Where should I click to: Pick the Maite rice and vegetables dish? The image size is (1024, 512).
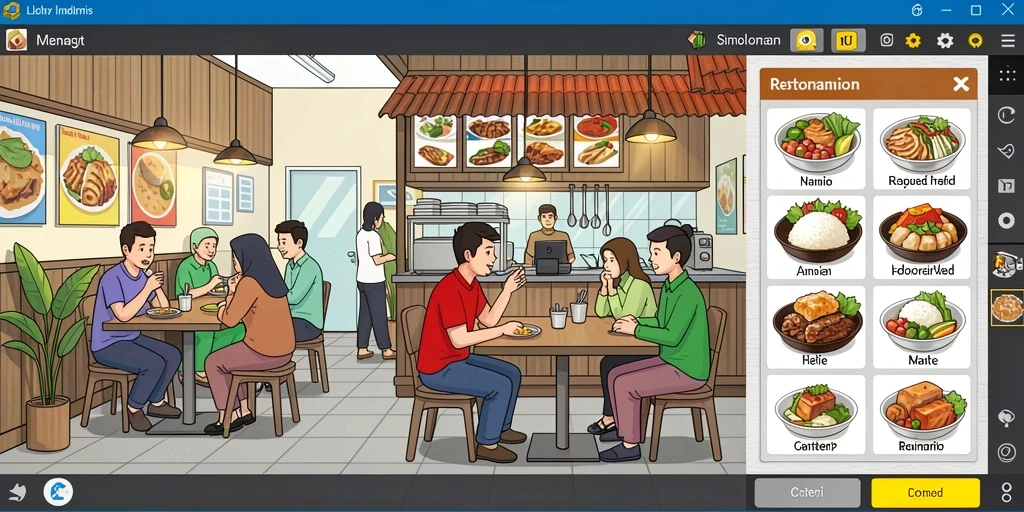click(922, 327)
